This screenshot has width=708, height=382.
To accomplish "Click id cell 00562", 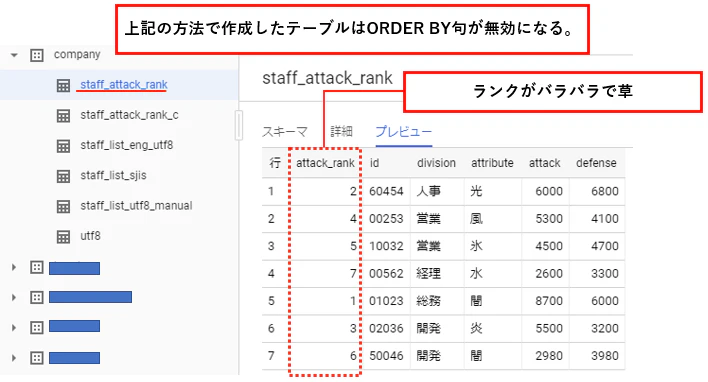I will tap(386, 274).
